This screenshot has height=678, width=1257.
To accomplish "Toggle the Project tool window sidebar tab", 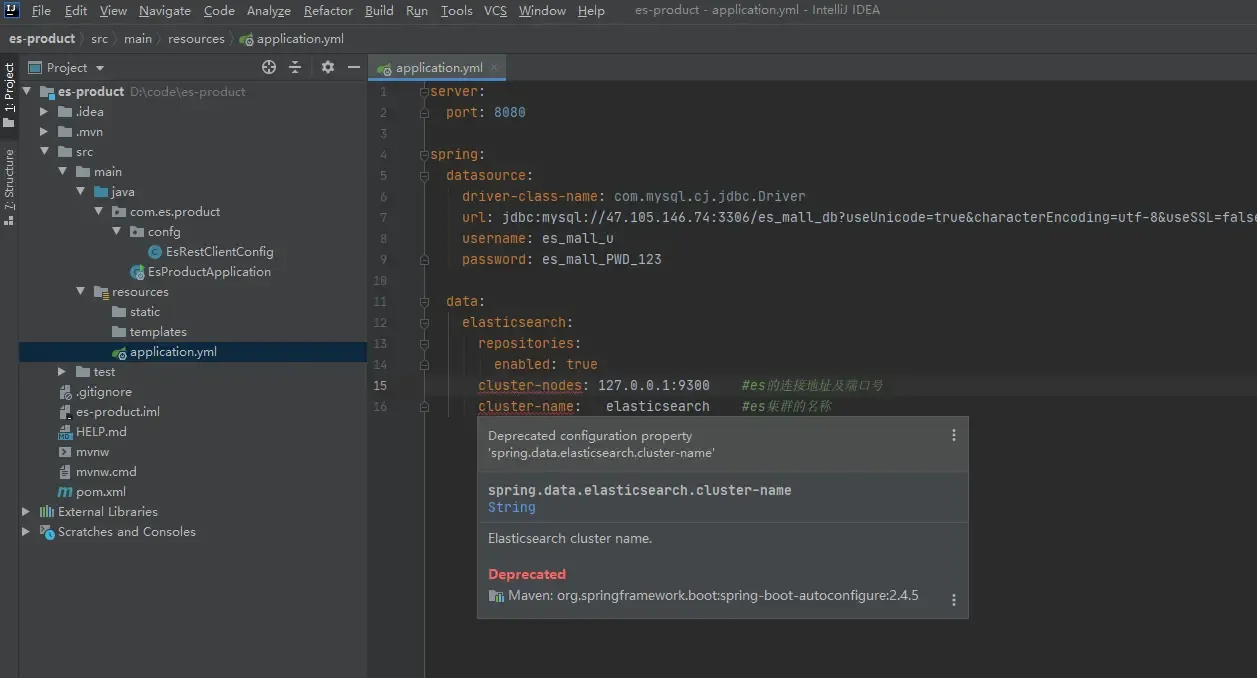I will point(9,93).
